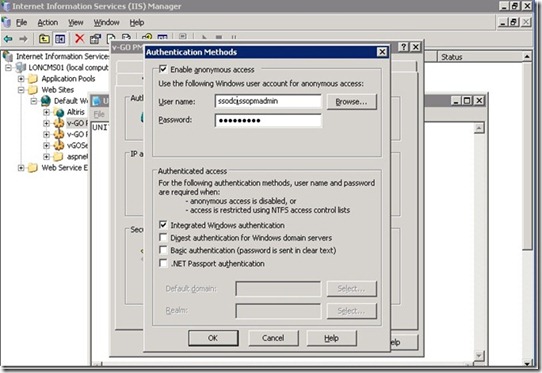The image size is (542, 373).
Task: Open the Action menu
Action: pyautogui.click(x=48, y=22)
